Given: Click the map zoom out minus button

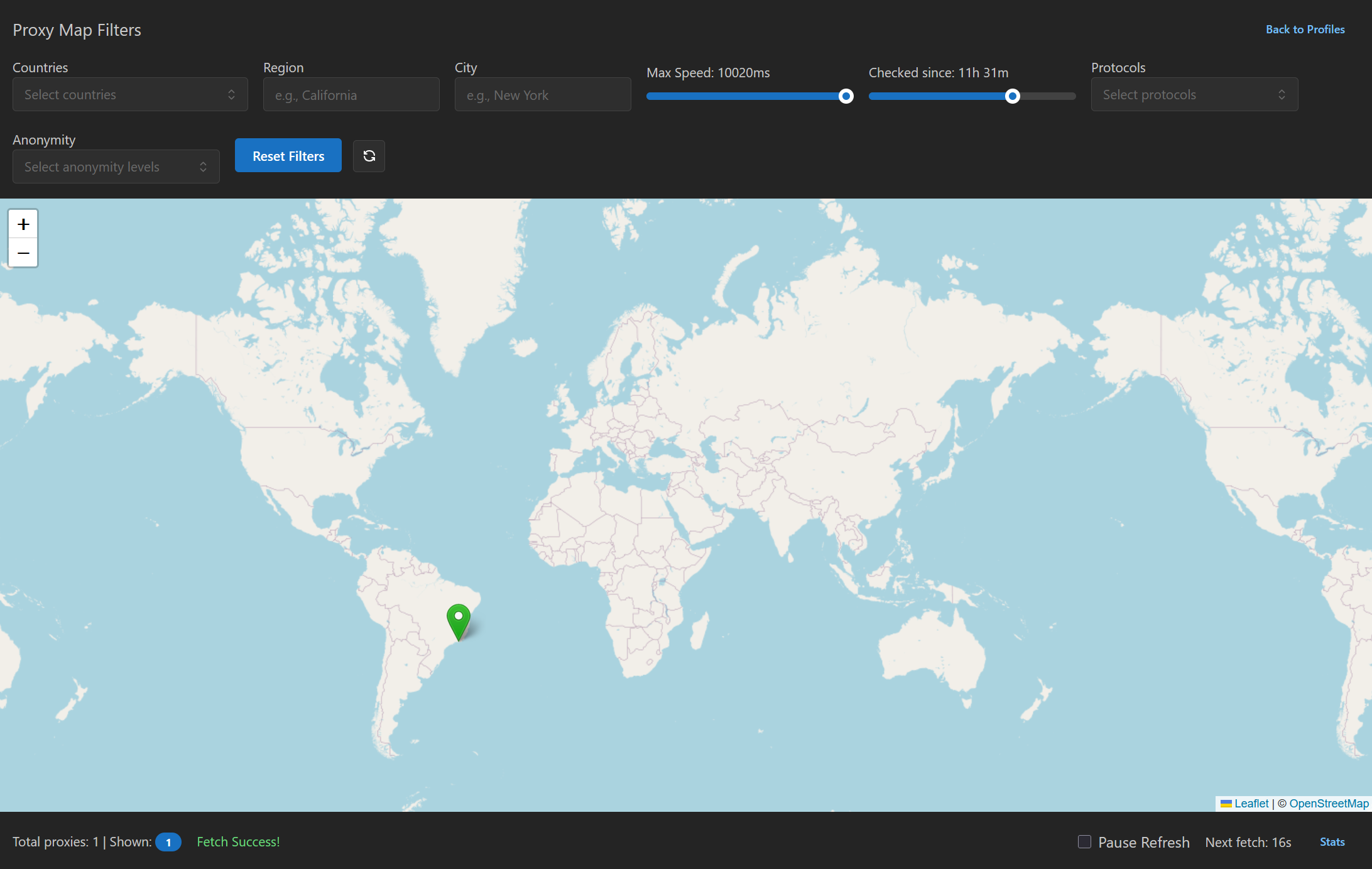Looking at the screenshot, I should pos(23,253).
